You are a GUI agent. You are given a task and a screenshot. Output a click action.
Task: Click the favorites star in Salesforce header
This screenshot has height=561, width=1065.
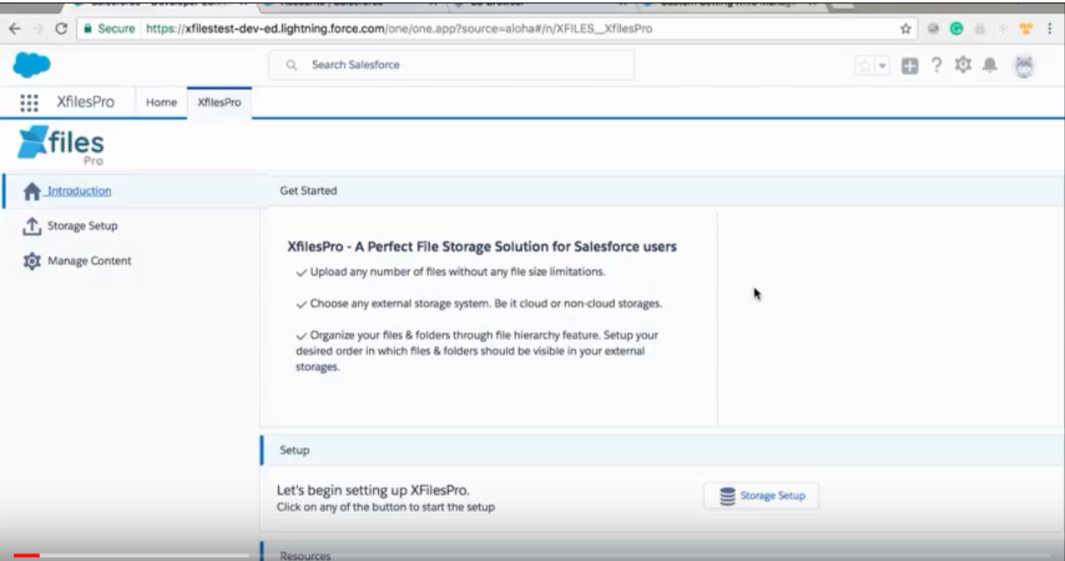click(x=865, y=66)
